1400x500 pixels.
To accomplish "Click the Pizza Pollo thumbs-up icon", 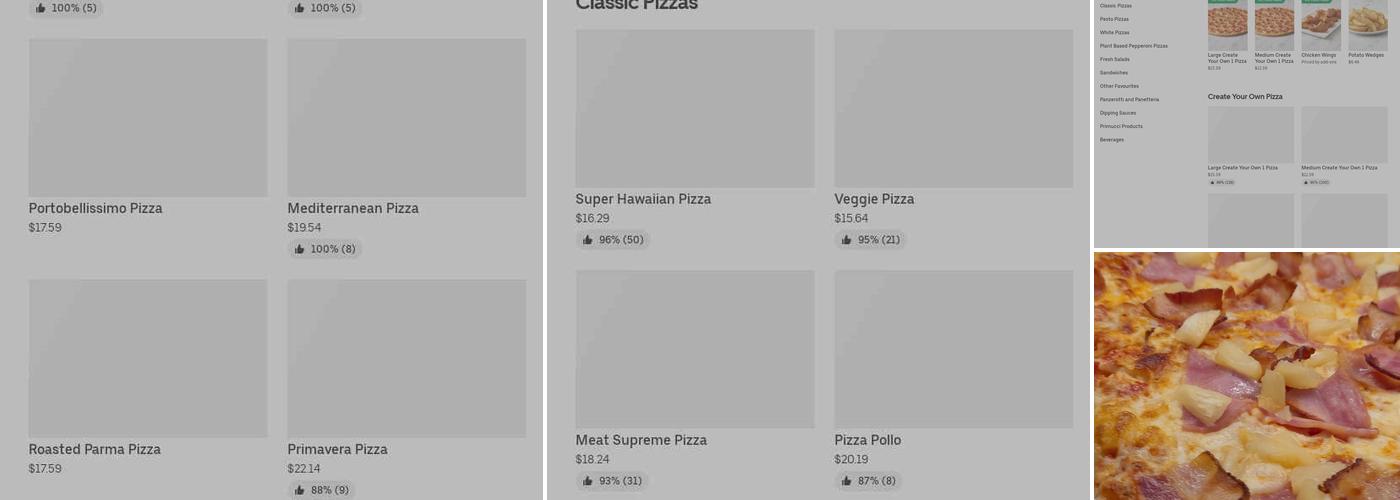I will point(846,481).
